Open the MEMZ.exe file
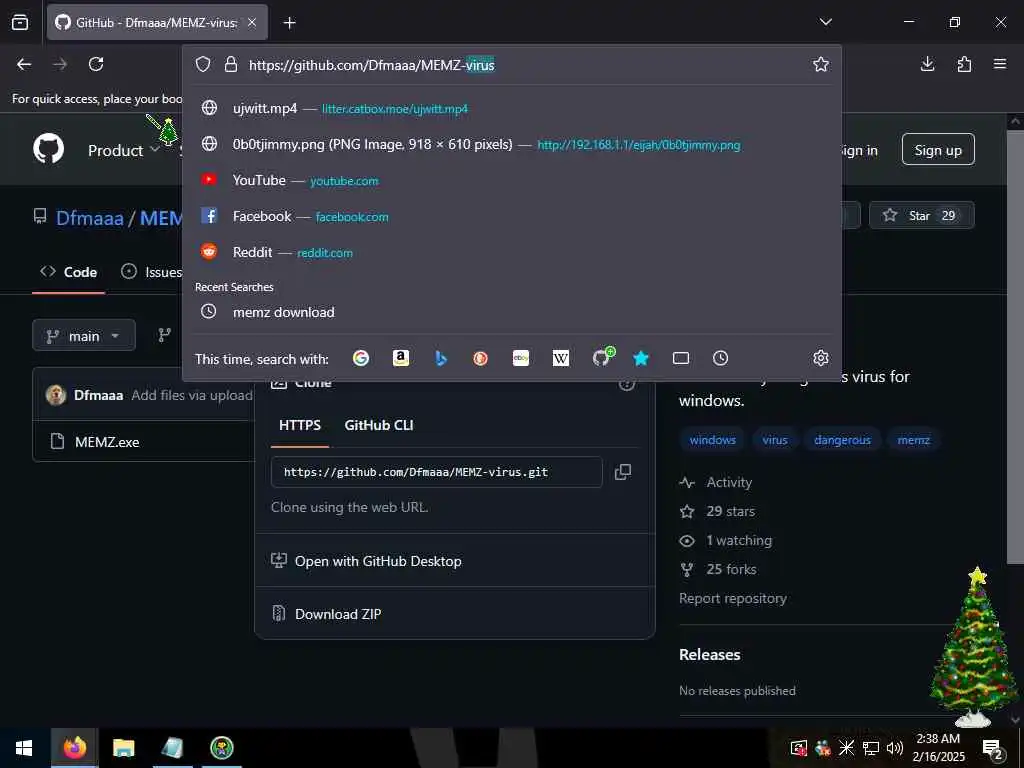This screenshot has width=1024, height=768. (107, 442)
